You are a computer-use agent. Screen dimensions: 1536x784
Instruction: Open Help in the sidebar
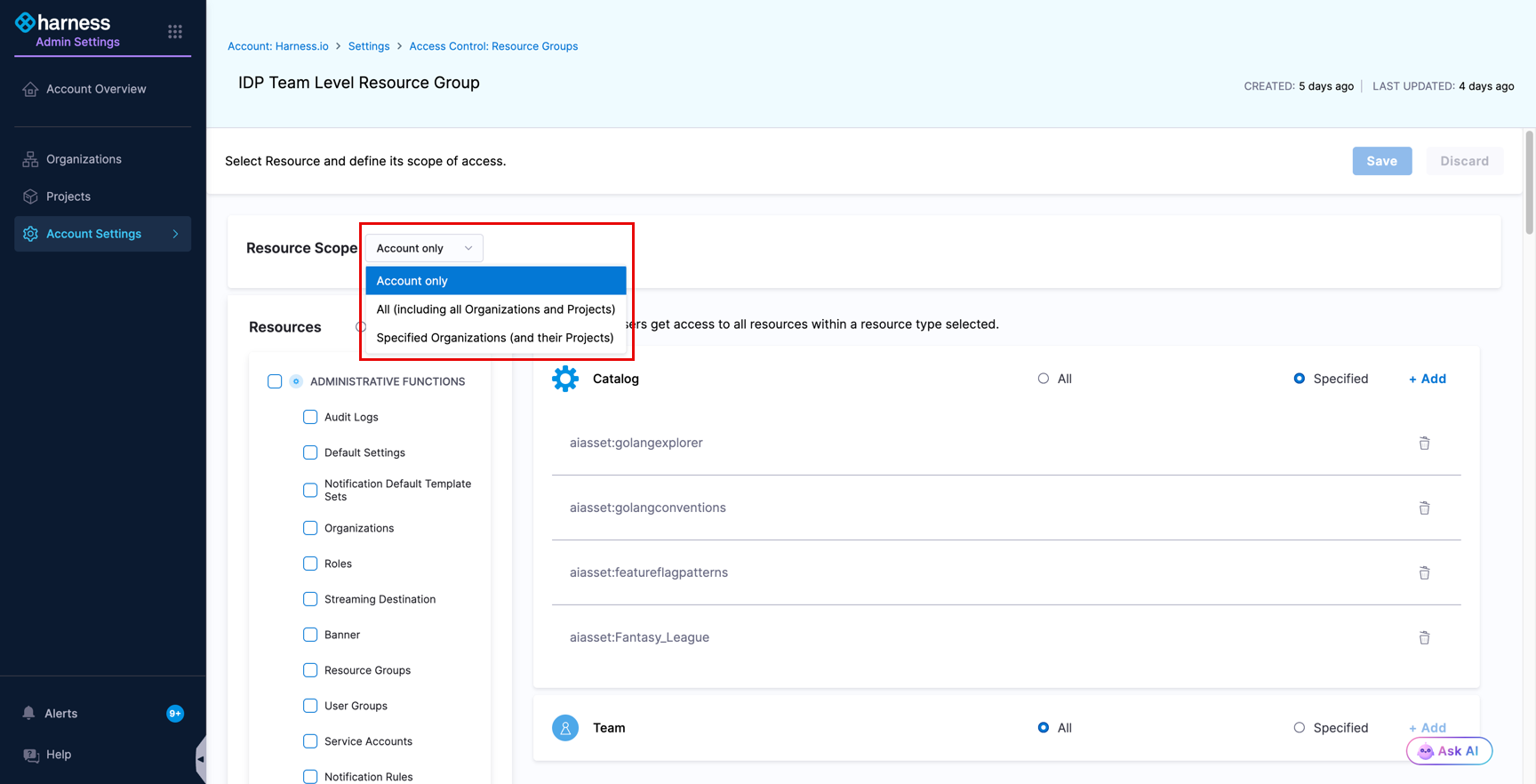[x=59, y=755]
